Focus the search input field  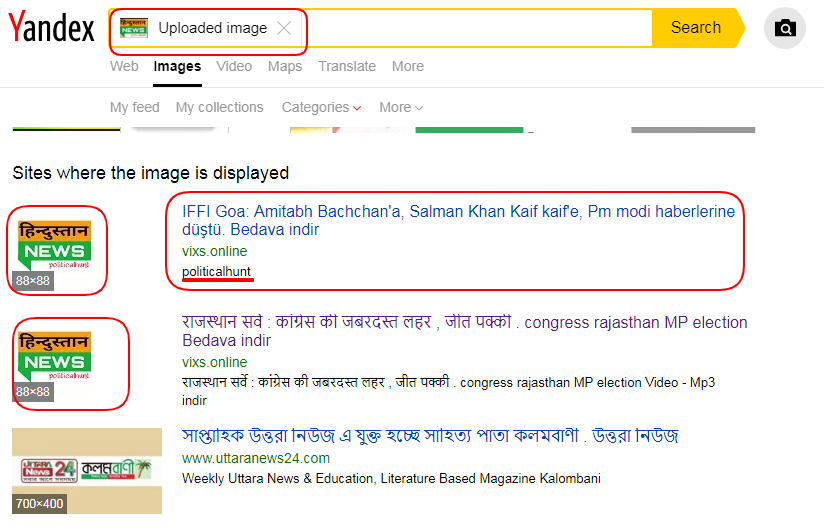(x=476, y=28)
